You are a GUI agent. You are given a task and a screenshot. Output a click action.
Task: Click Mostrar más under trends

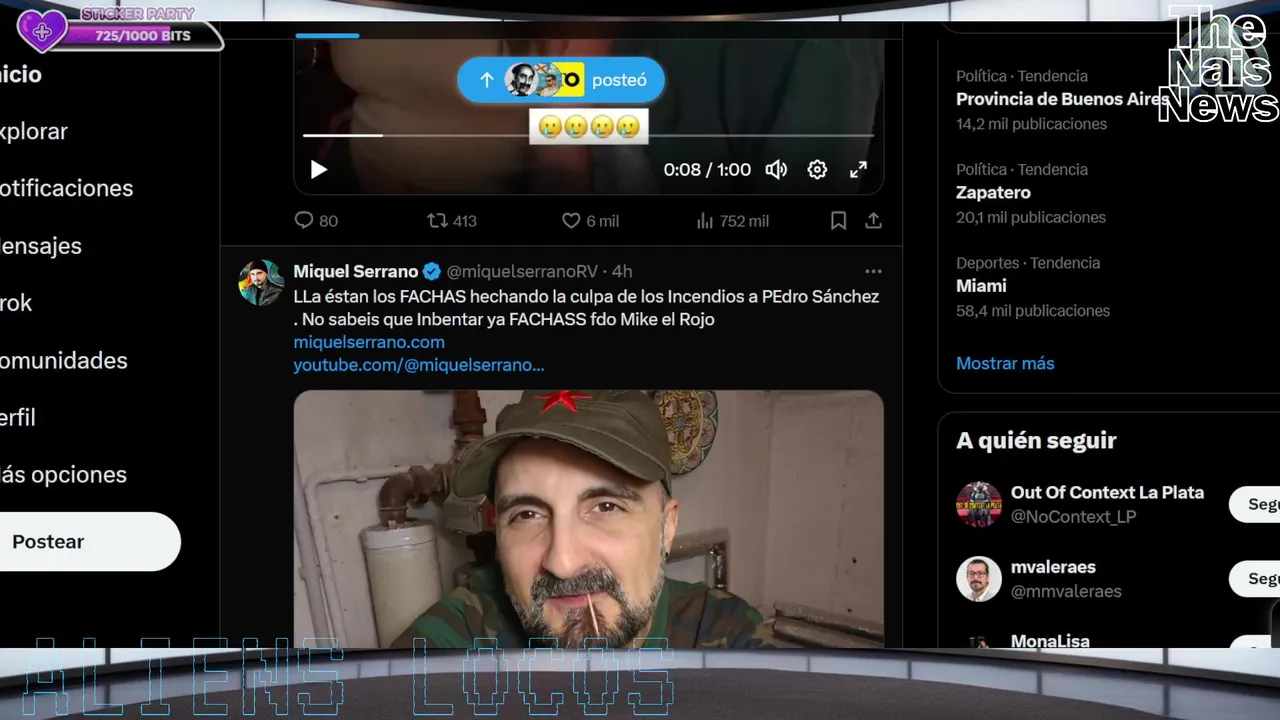[x=1005, y=363]
